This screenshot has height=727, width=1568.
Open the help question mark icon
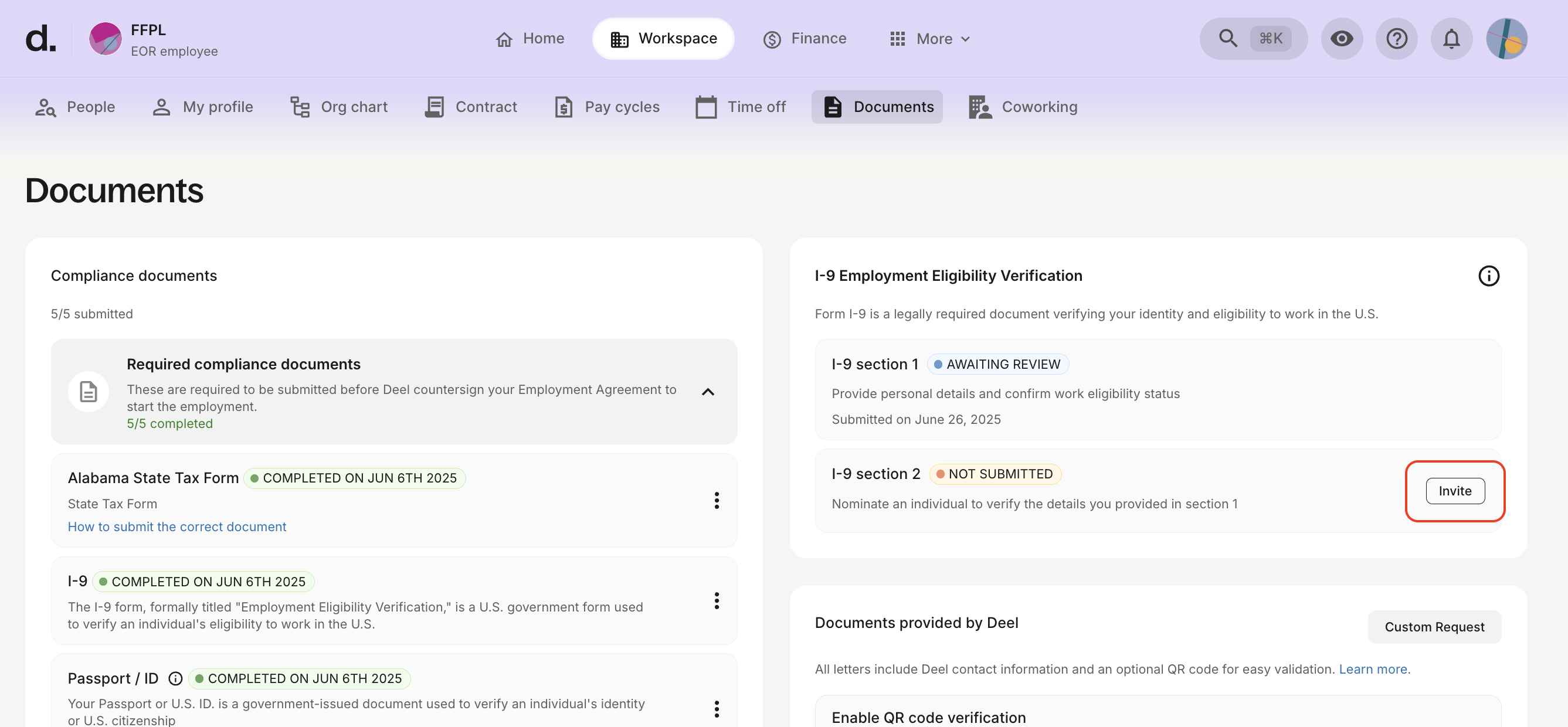1396,38
